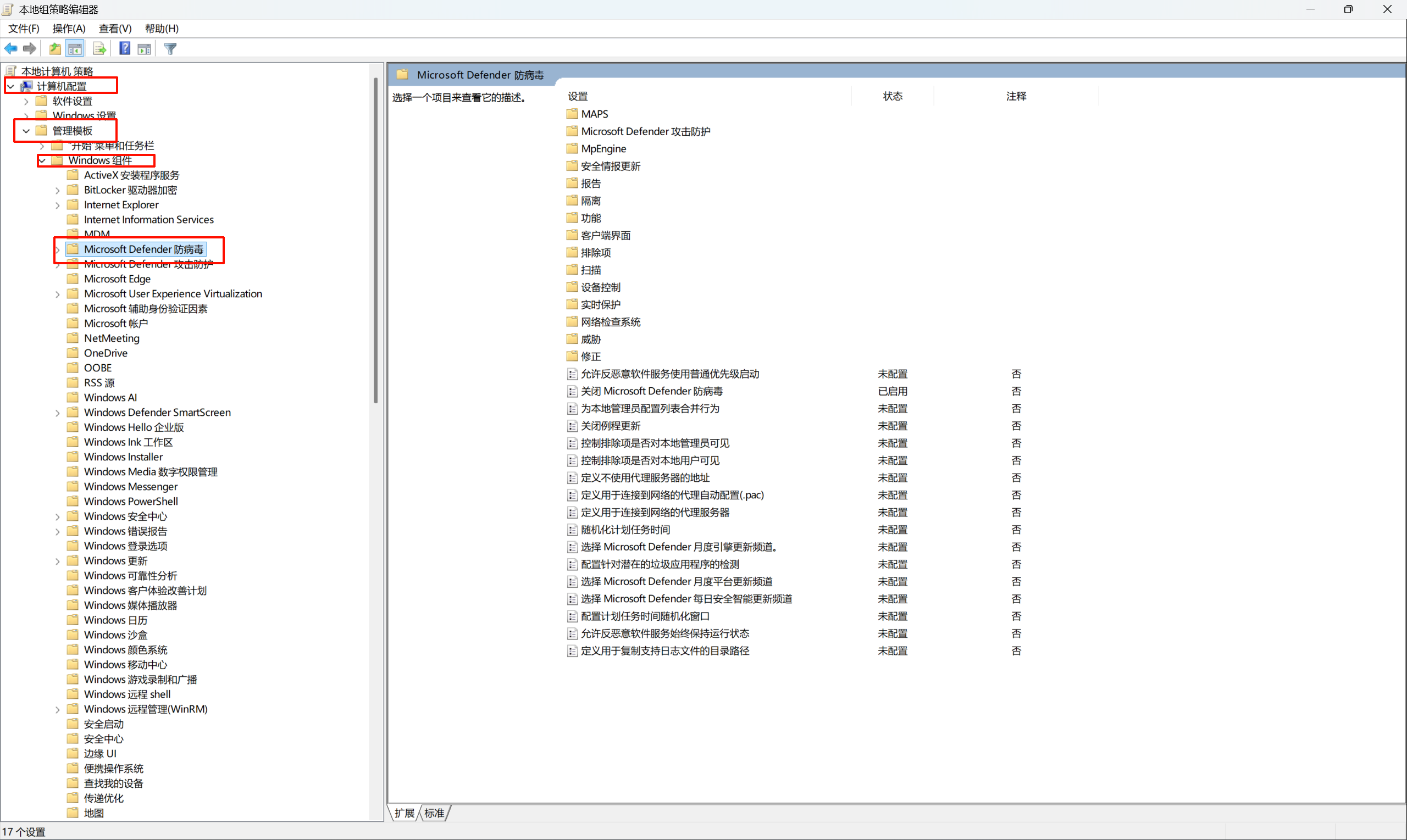The image size is (1407, 840).
Task: Collapse the 计算机配置 tree node
Action: click(11, 87)
